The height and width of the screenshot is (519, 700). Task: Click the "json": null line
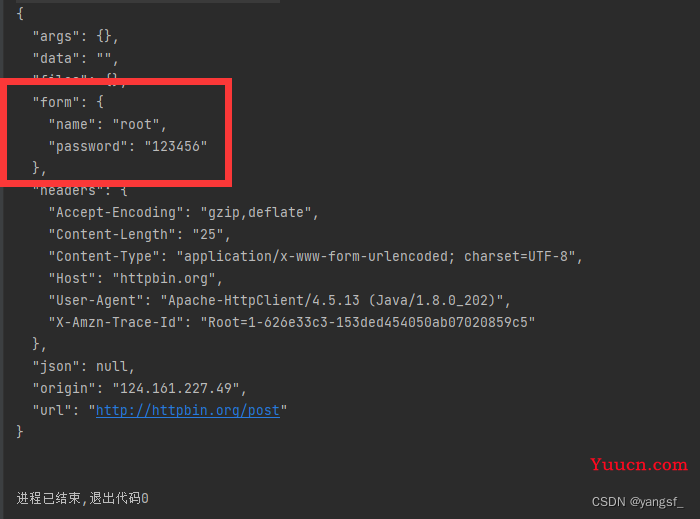pyautogui.click(x=83, y=366)
